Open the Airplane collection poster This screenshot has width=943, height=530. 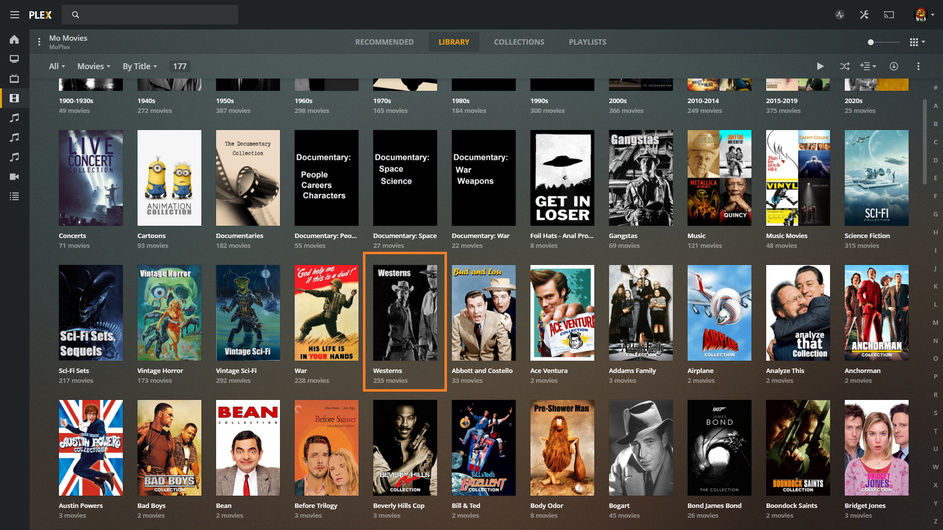click(719, 313)
